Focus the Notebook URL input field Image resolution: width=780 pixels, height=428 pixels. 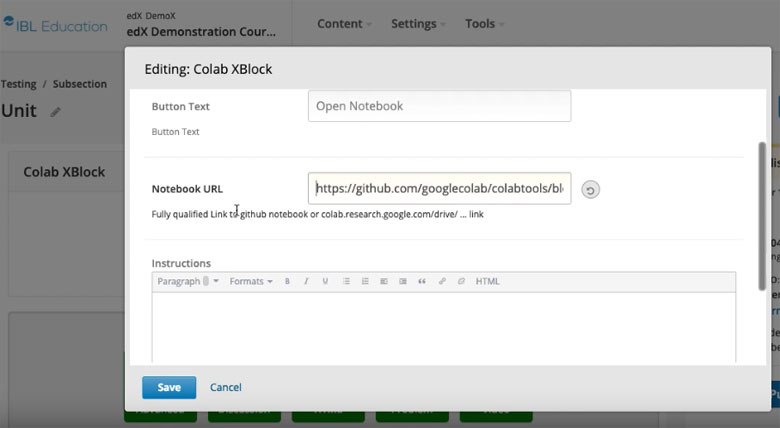coord(439,188)
